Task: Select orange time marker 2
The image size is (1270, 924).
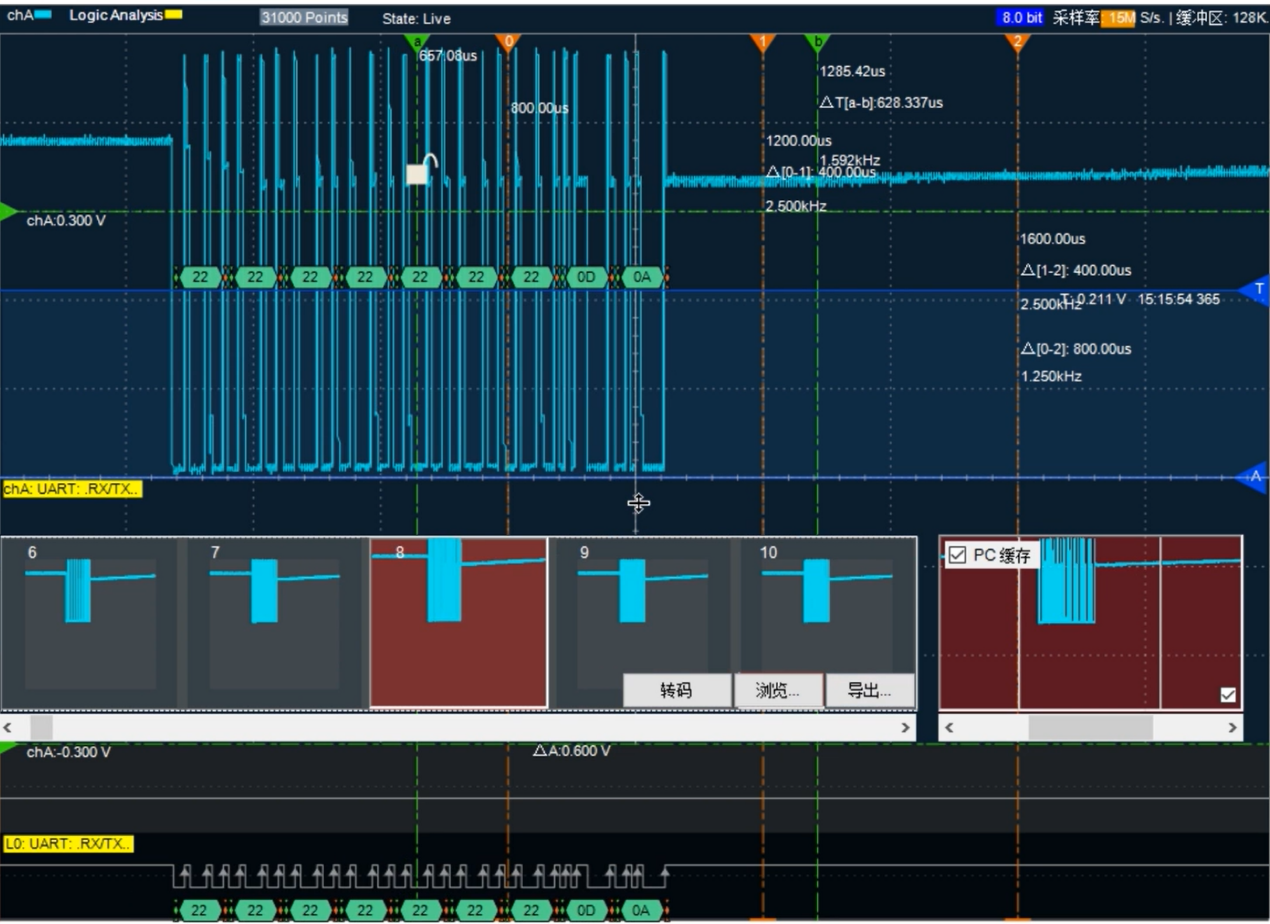Action: pyautogui.click(x=1017, y=41)
